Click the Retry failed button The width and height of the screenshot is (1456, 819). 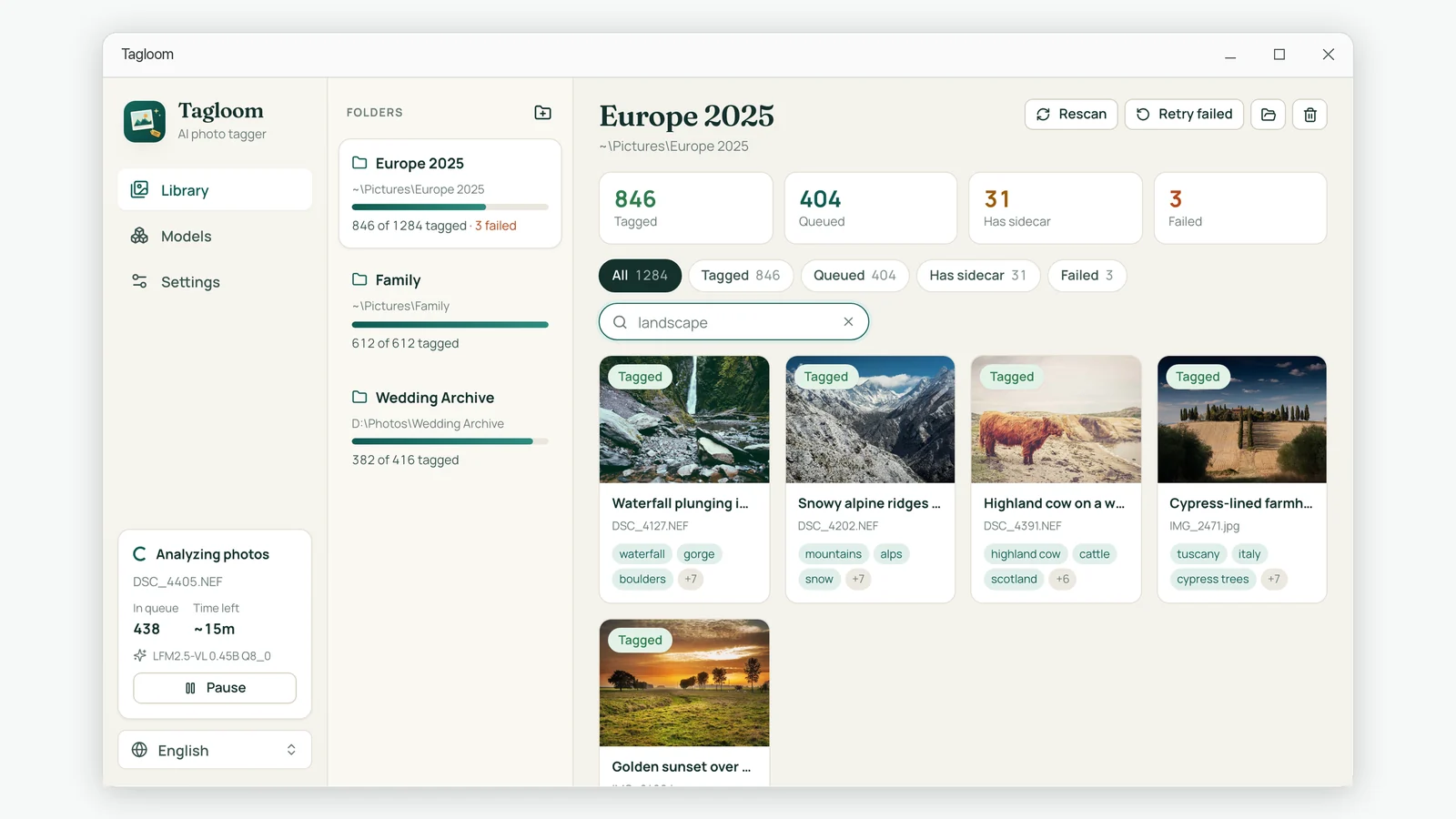[1184, 115]
